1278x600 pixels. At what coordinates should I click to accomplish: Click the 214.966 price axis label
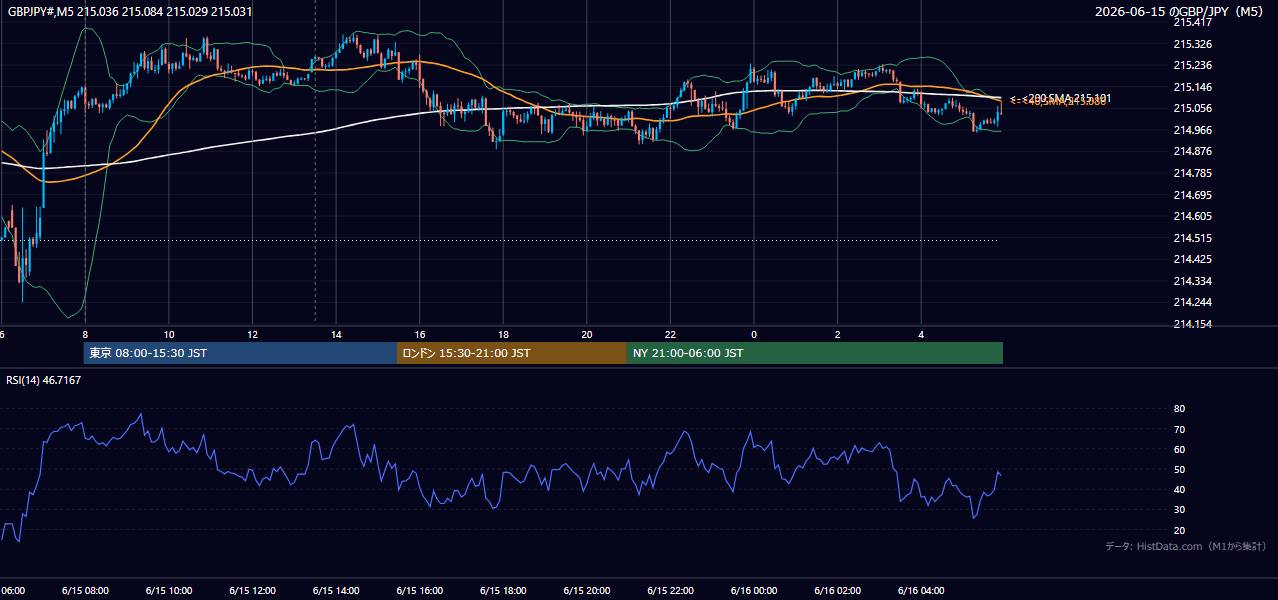pos(1193,130)
